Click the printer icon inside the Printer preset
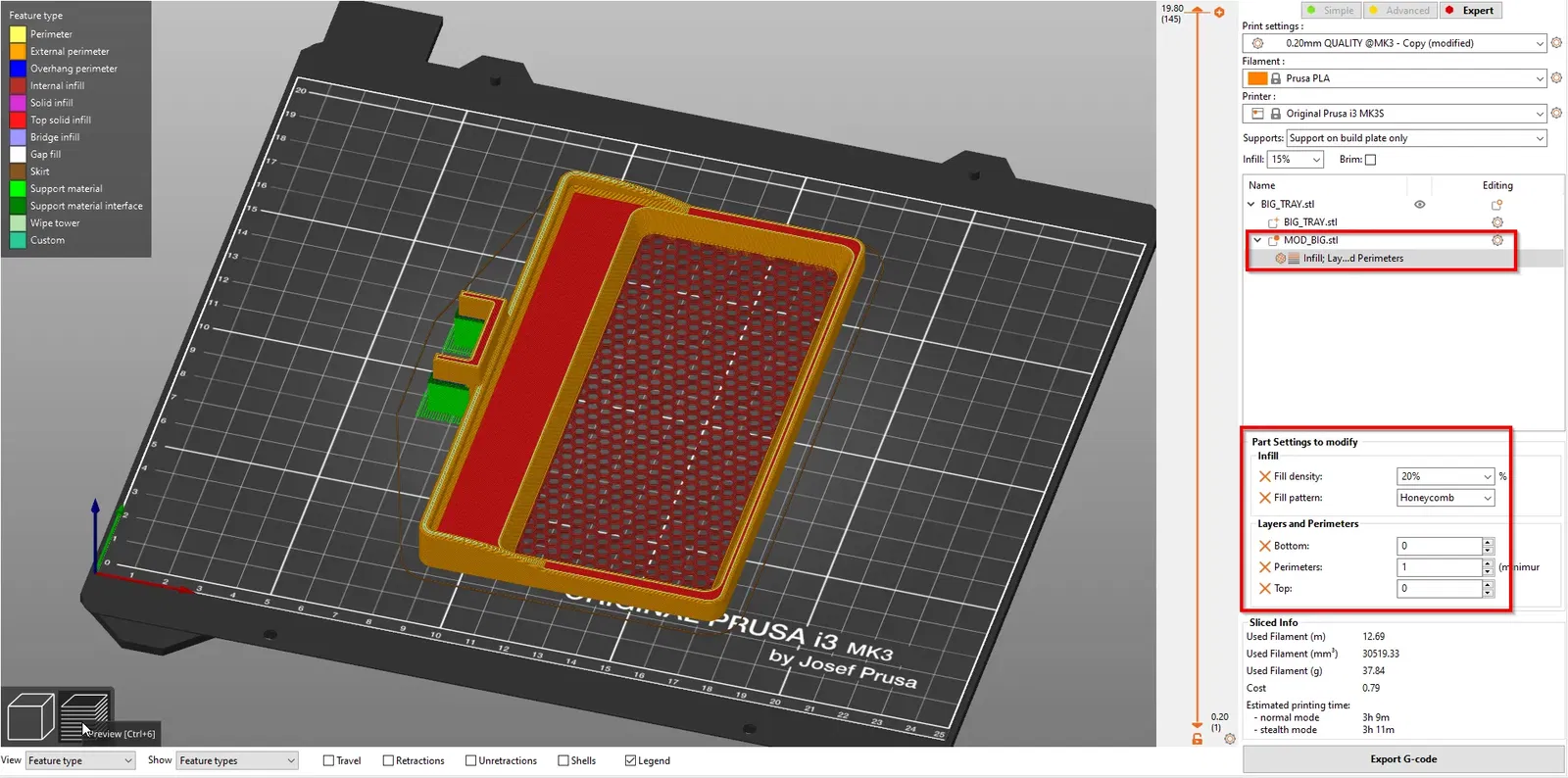Image resolution: width=1568 pixels, height=778 pixels. click(x=1257, y=114)
